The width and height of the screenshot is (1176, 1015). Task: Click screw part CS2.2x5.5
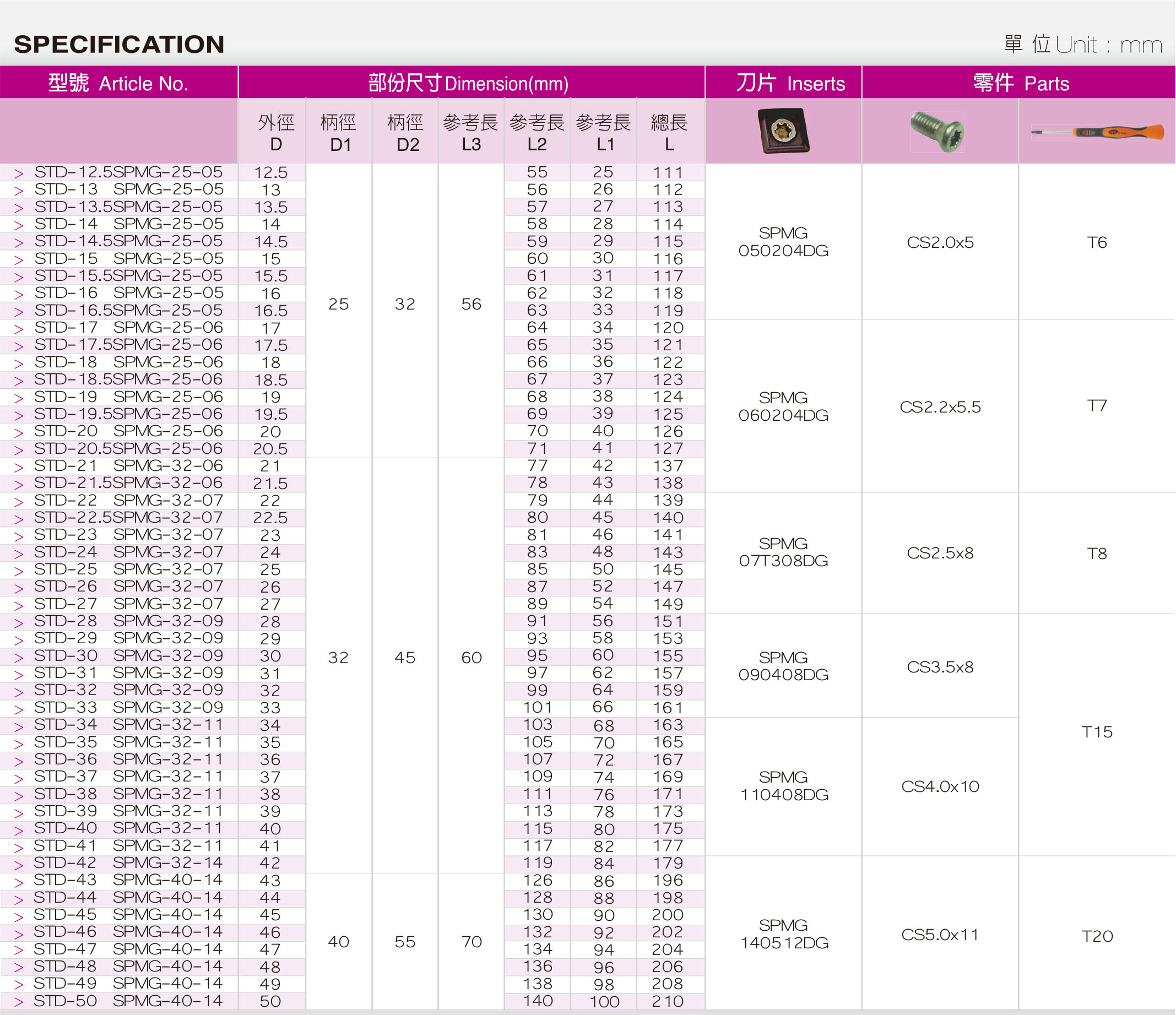pos(940,407)
